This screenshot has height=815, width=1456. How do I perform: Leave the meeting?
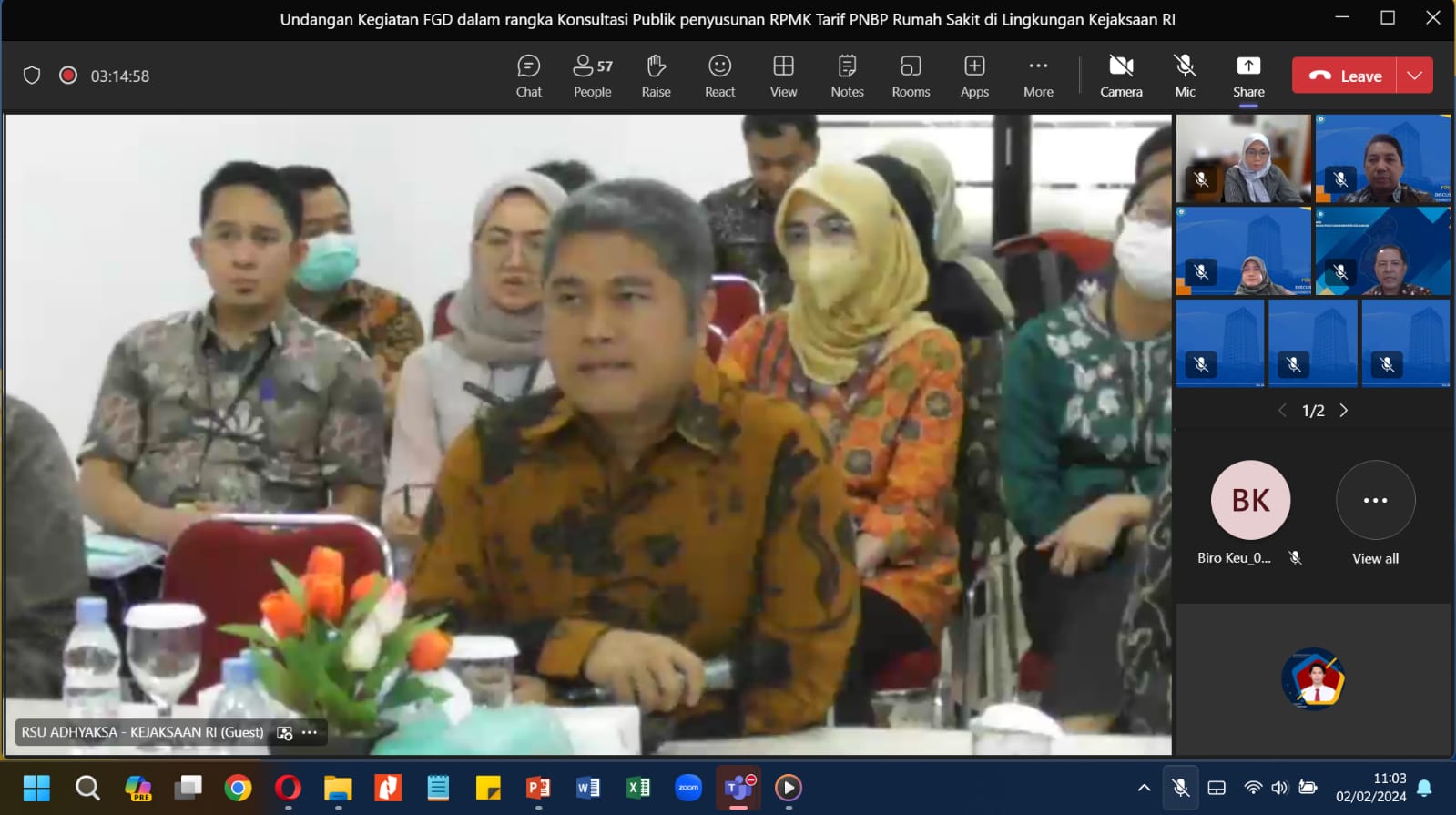point(1346,76)
